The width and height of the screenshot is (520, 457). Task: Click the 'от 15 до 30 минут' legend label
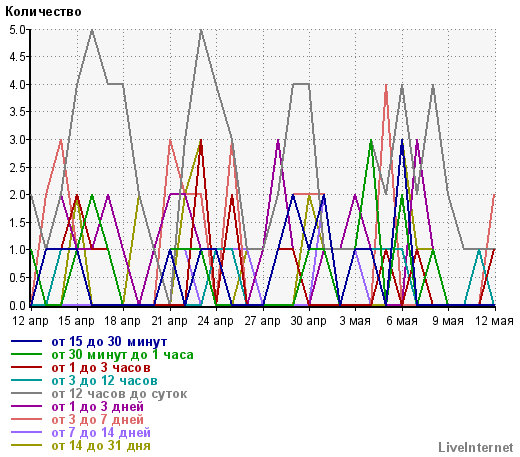[x=109, y=342]
